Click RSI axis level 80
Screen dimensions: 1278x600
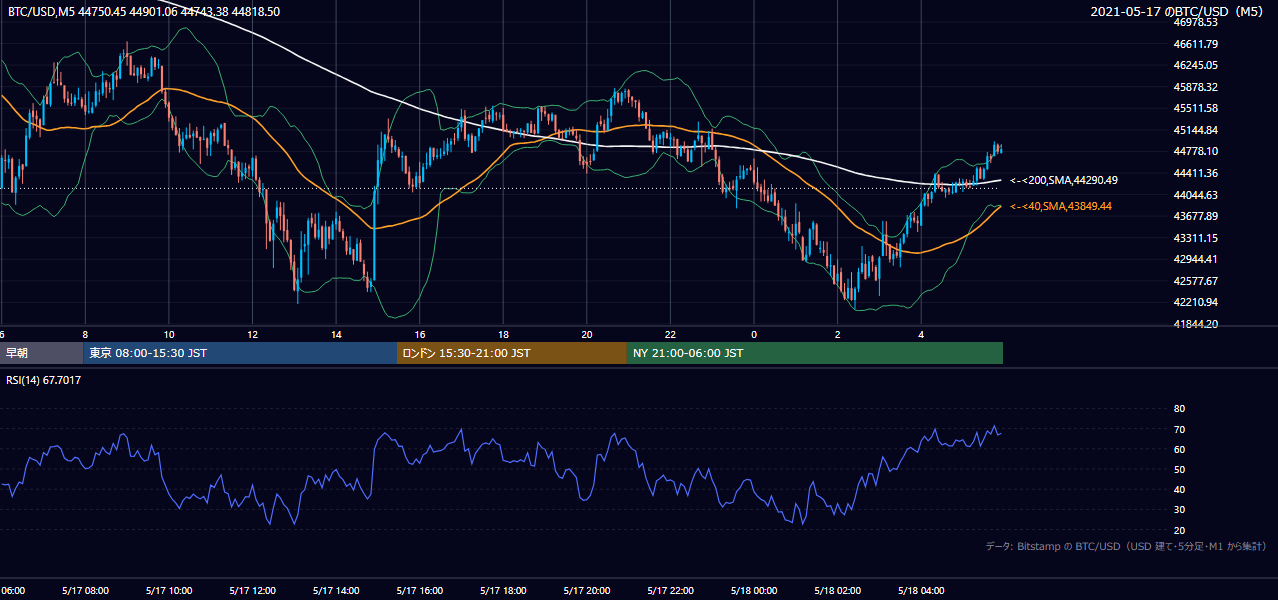tap(1179, 409)
